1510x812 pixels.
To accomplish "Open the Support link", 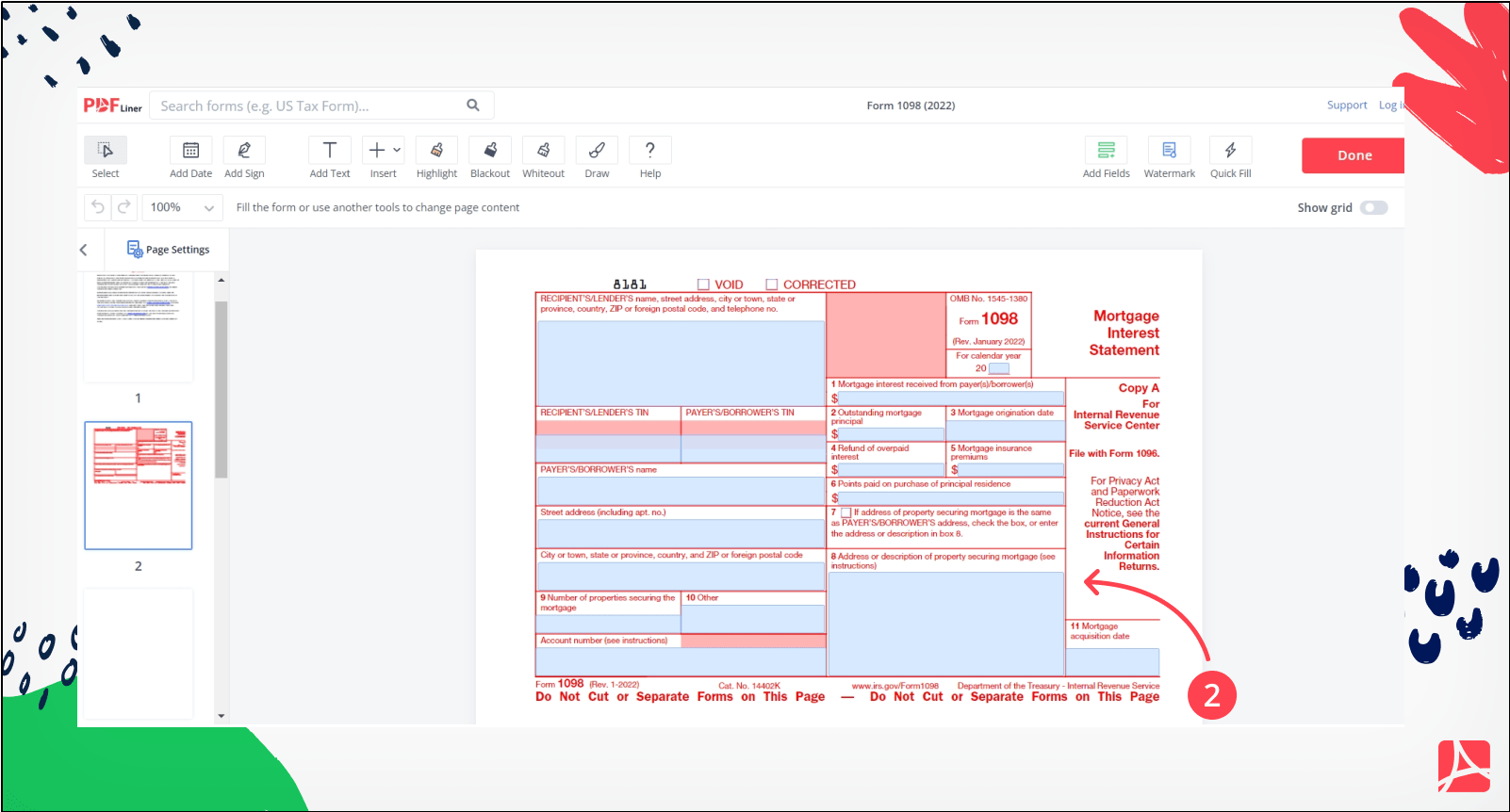I will [1346, 106].
